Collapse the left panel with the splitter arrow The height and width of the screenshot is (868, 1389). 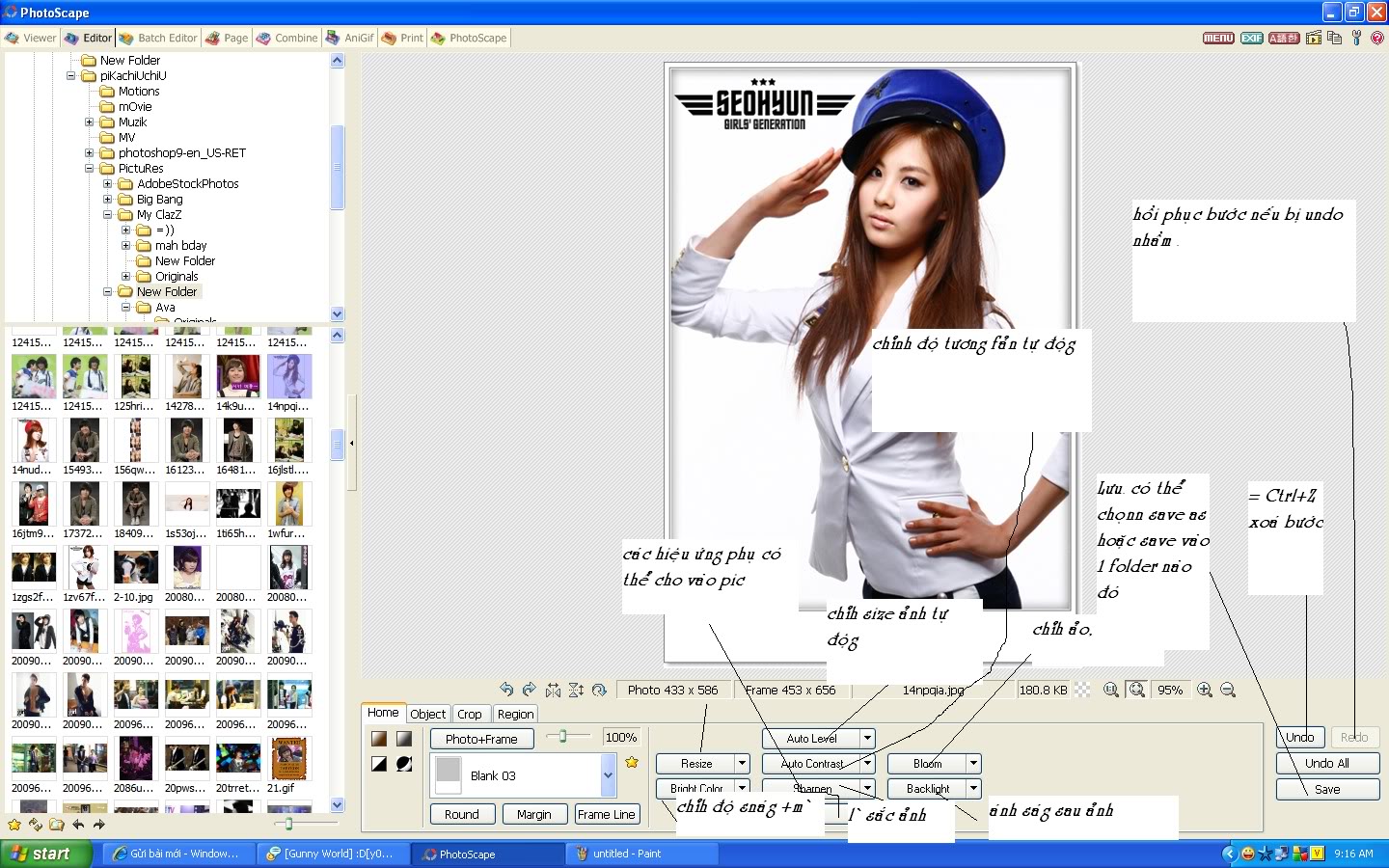click(352, 444)
